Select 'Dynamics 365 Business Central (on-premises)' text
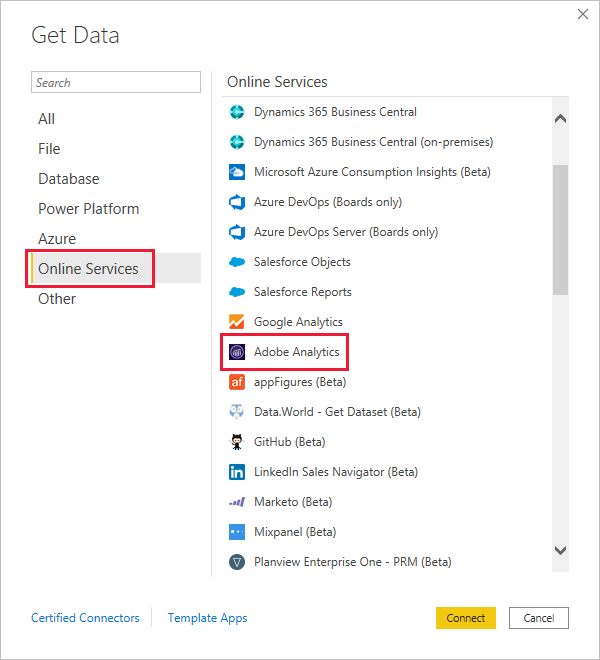 pyautogui.click(x=373, y=142)
